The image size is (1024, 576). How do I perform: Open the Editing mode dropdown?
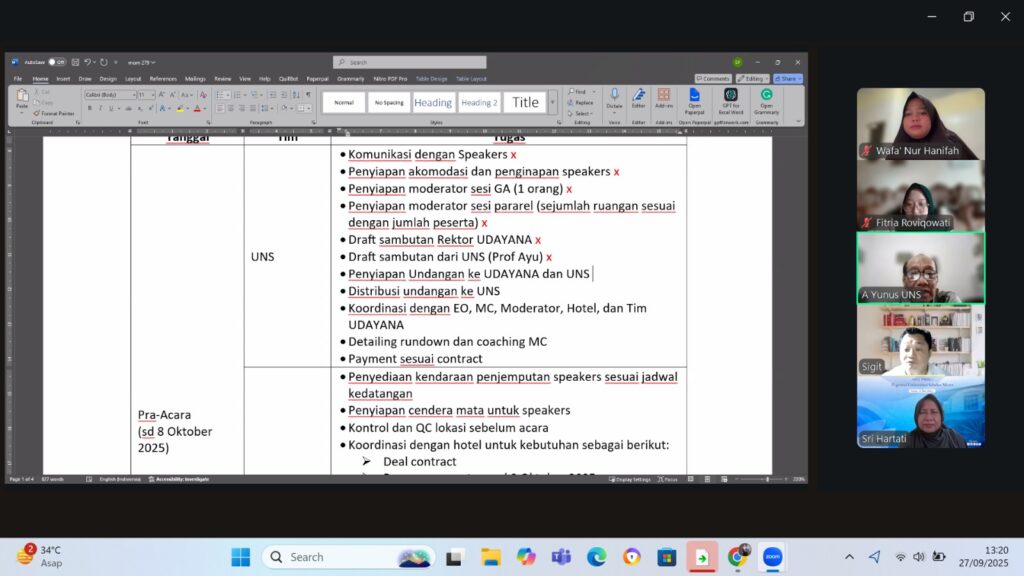pyautogui.click(x=753, y=78)
